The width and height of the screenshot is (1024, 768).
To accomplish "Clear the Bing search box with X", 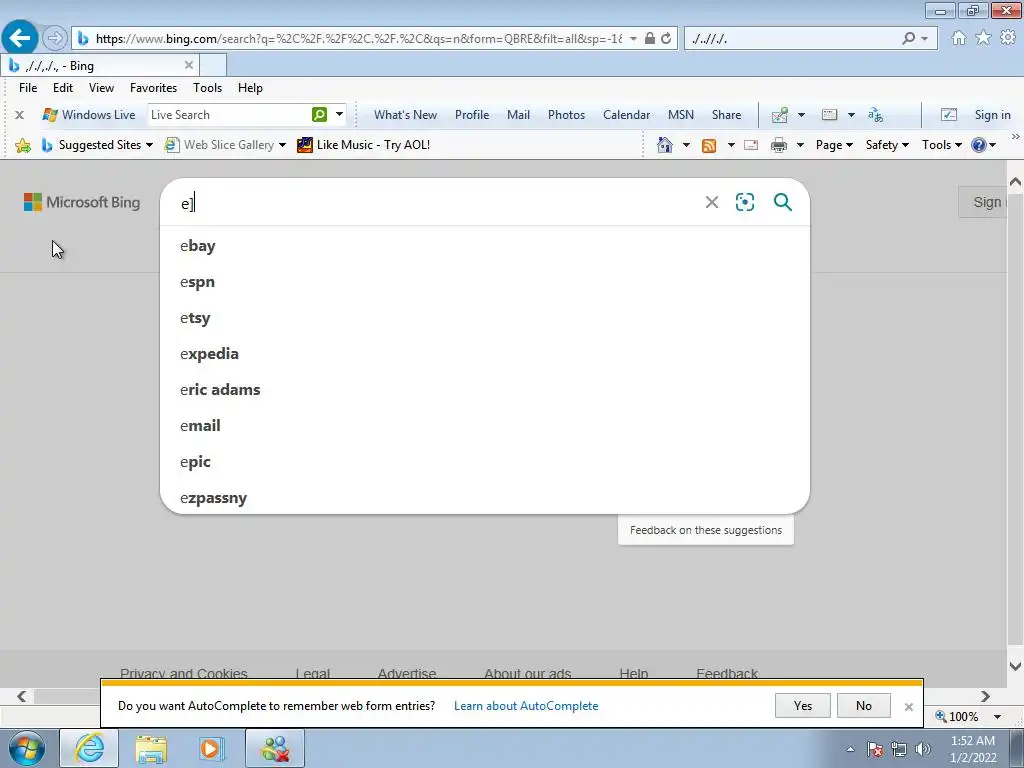I will 712,202.
